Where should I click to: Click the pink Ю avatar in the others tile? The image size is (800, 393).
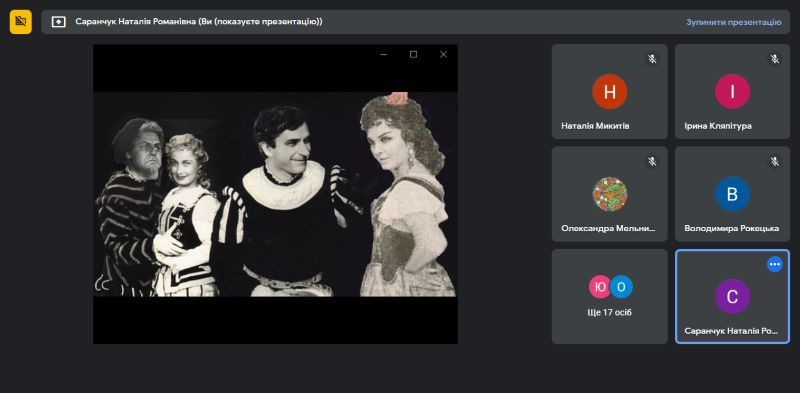coord(600,287)
